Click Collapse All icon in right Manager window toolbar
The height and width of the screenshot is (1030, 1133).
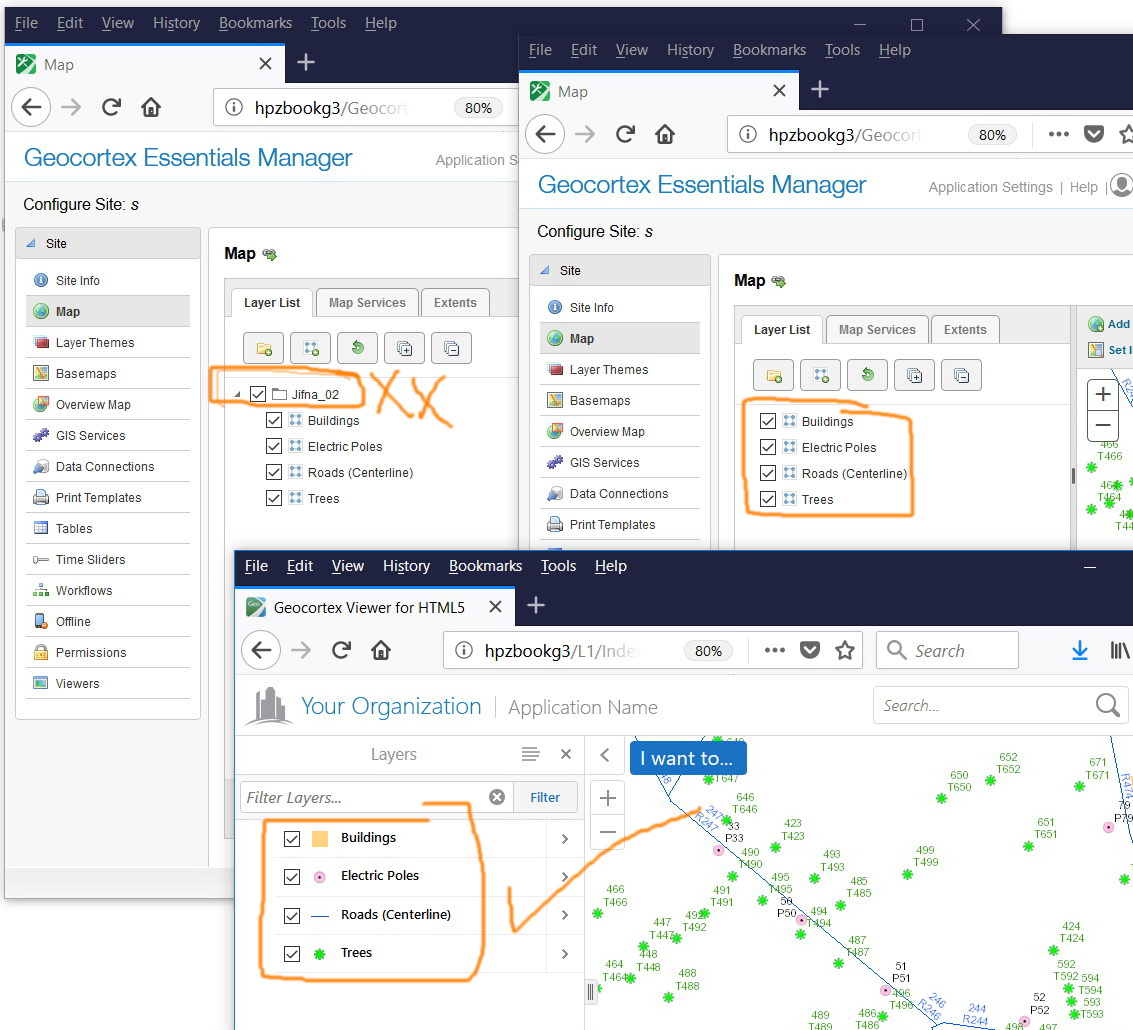click(962, 375)
